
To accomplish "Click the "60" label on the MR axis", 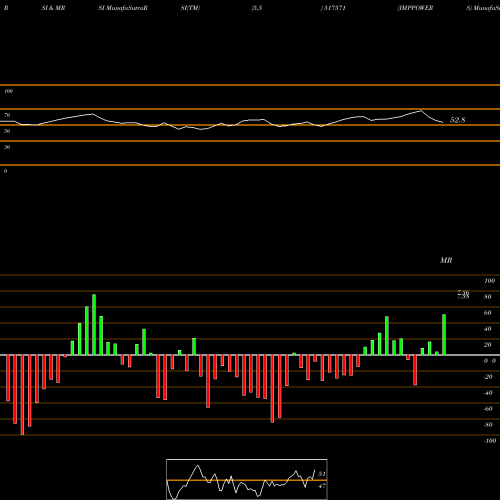I will pos(488,313).
